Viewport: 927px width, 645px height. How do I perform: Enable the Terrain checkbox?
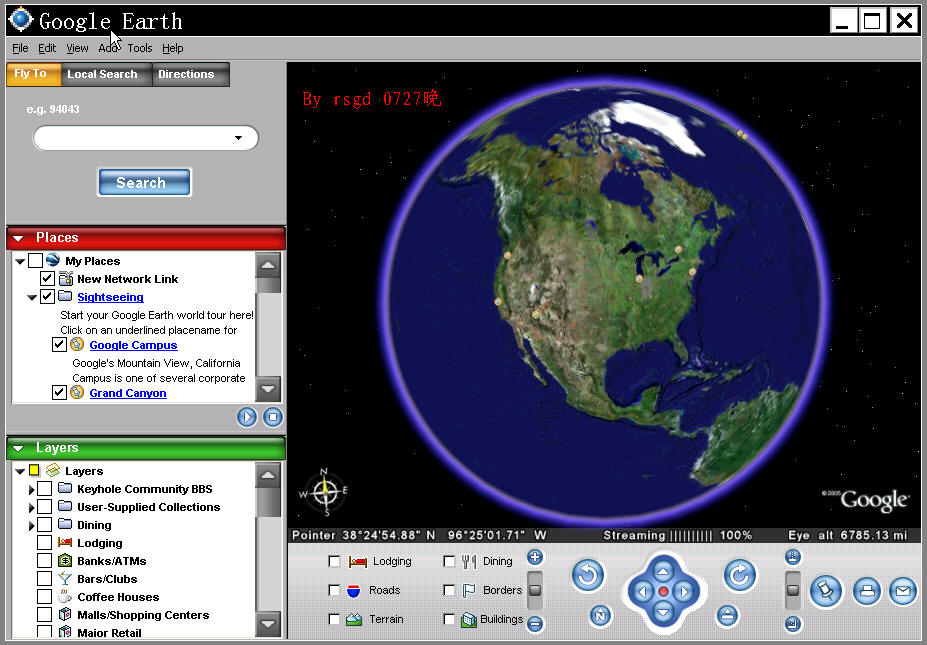[x=334, y=619]
